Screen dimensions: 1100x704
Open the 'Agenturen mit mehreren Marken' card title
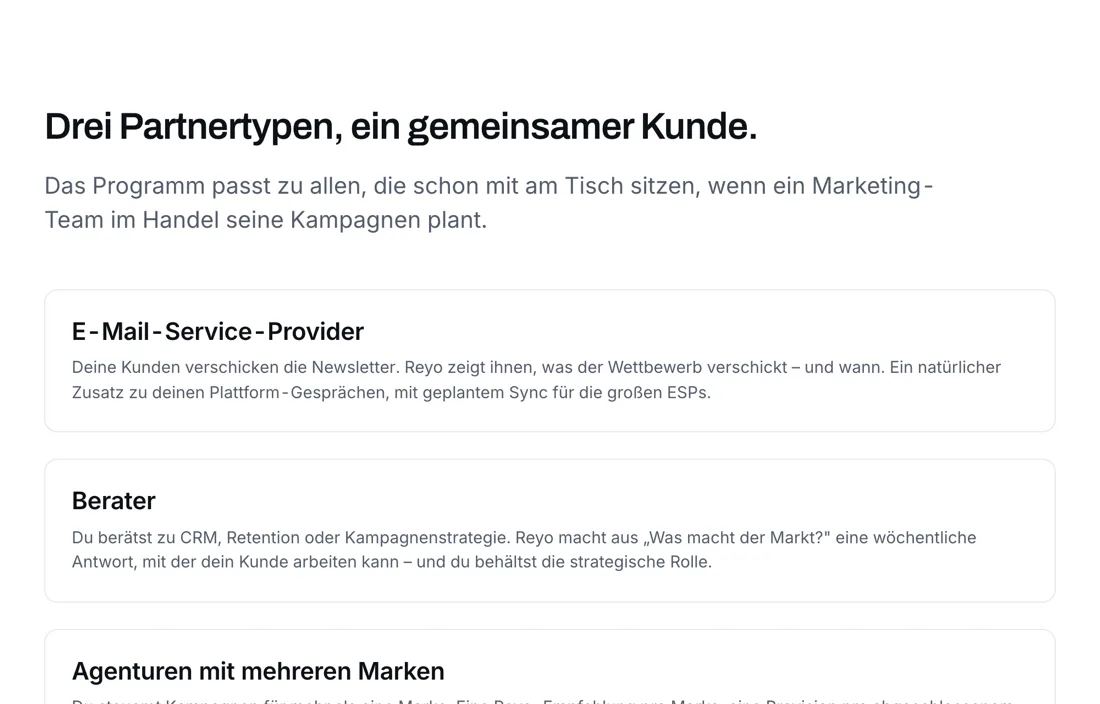(258, 672)
